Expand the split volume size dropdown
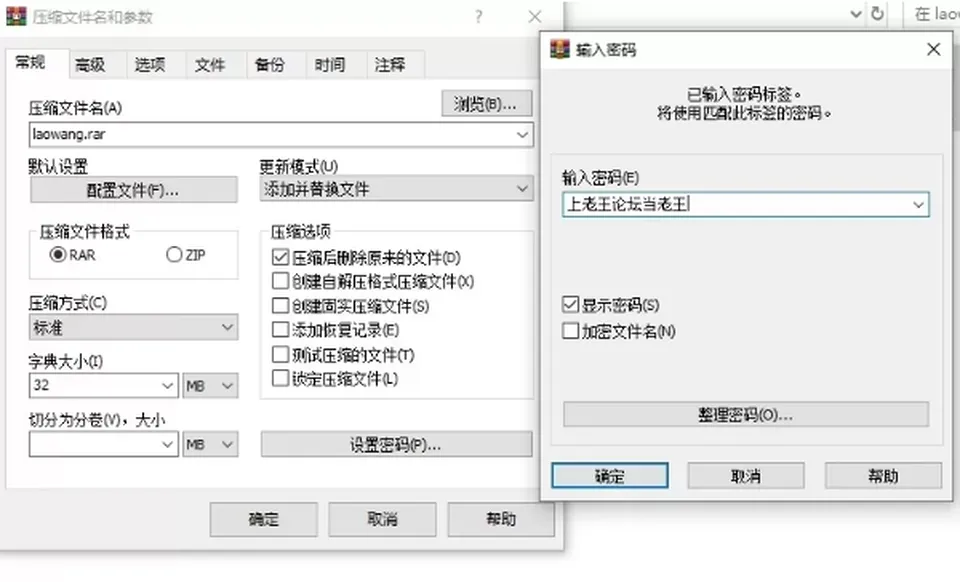960x582 pixels. (167, 444)
